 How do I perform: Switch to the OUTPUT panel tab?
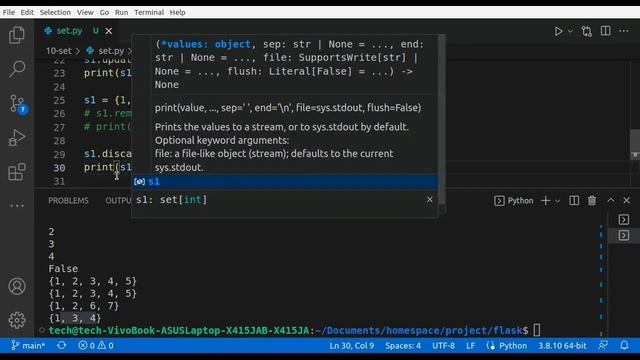pyautogui.click(x=118, y=201)
